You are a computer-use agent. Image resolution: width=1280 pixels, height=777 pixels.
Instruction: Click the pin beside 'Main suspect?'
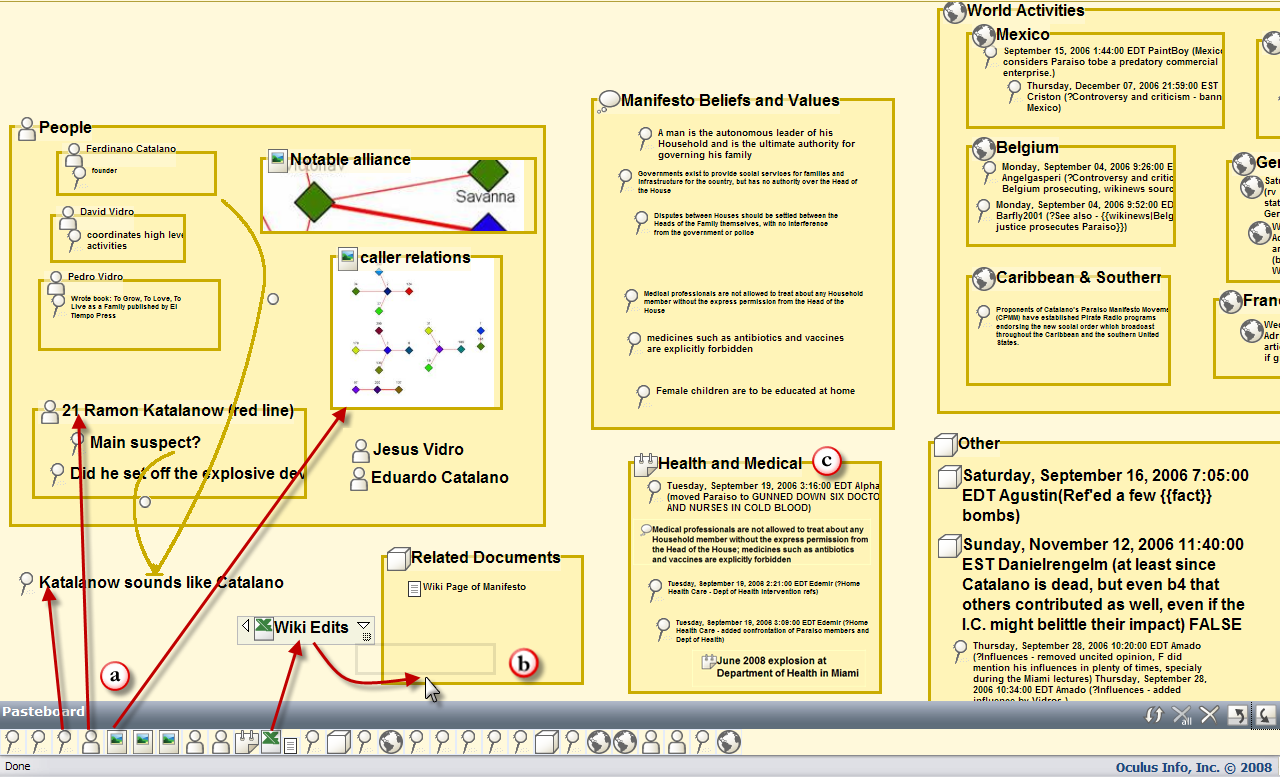point(77,443)
